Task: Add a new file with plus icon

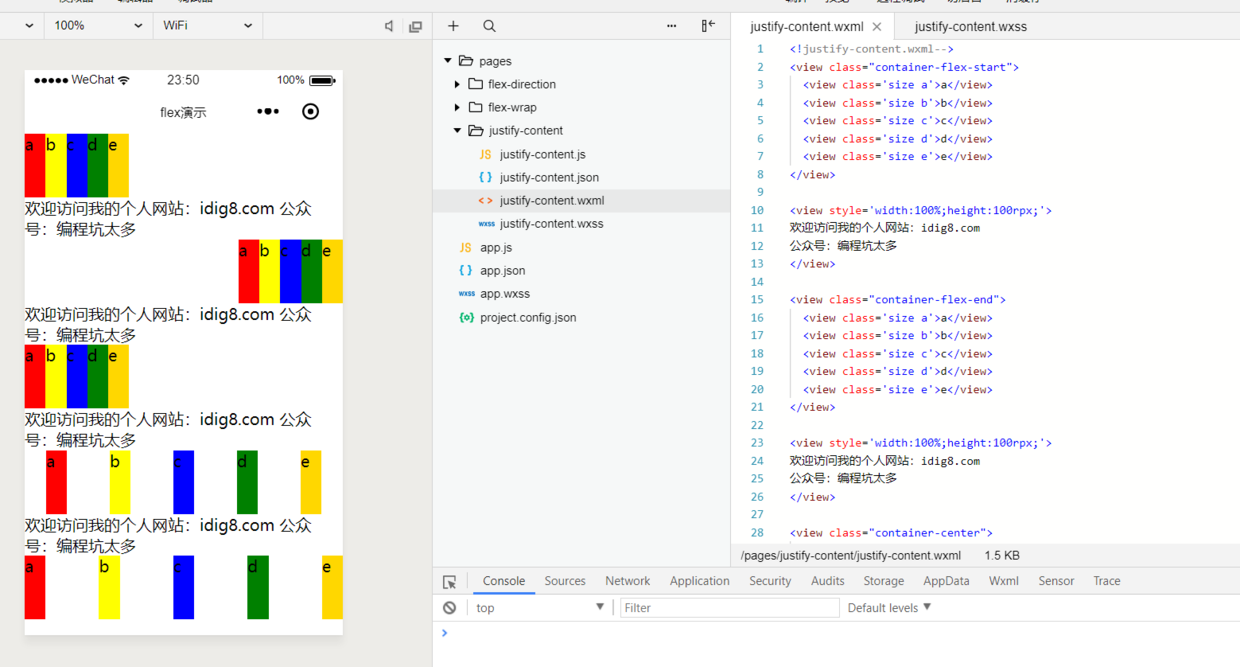Action: [x=453, y=26]
